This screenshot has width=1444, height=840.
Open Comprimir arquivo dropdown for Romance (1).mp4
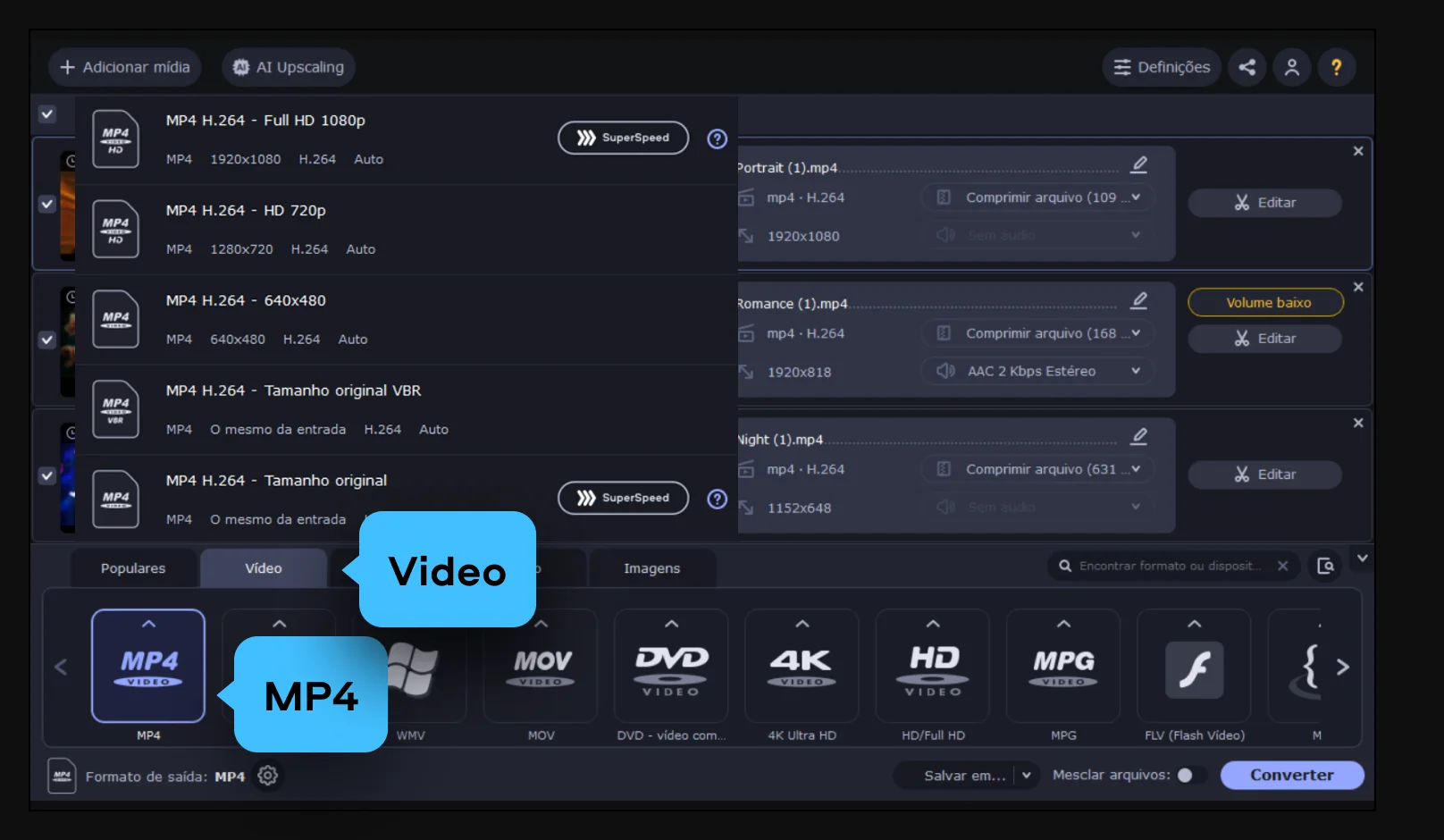click(1037, 333)
